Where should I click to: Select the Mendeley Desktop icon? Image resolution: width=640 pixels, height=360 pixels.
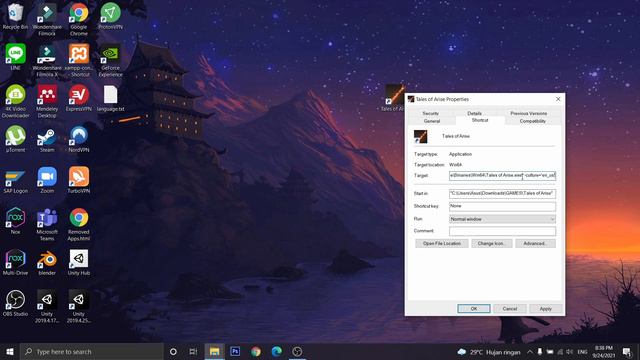(x=47, y=101)
